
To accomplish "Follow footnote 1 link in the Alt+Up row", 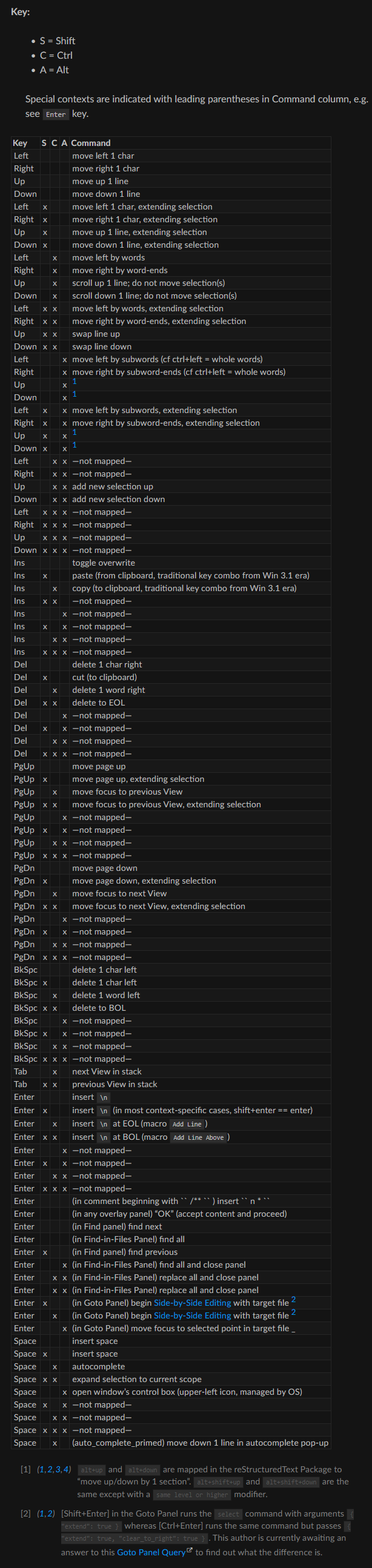I will pyautogui.click(x=75, y=381).
